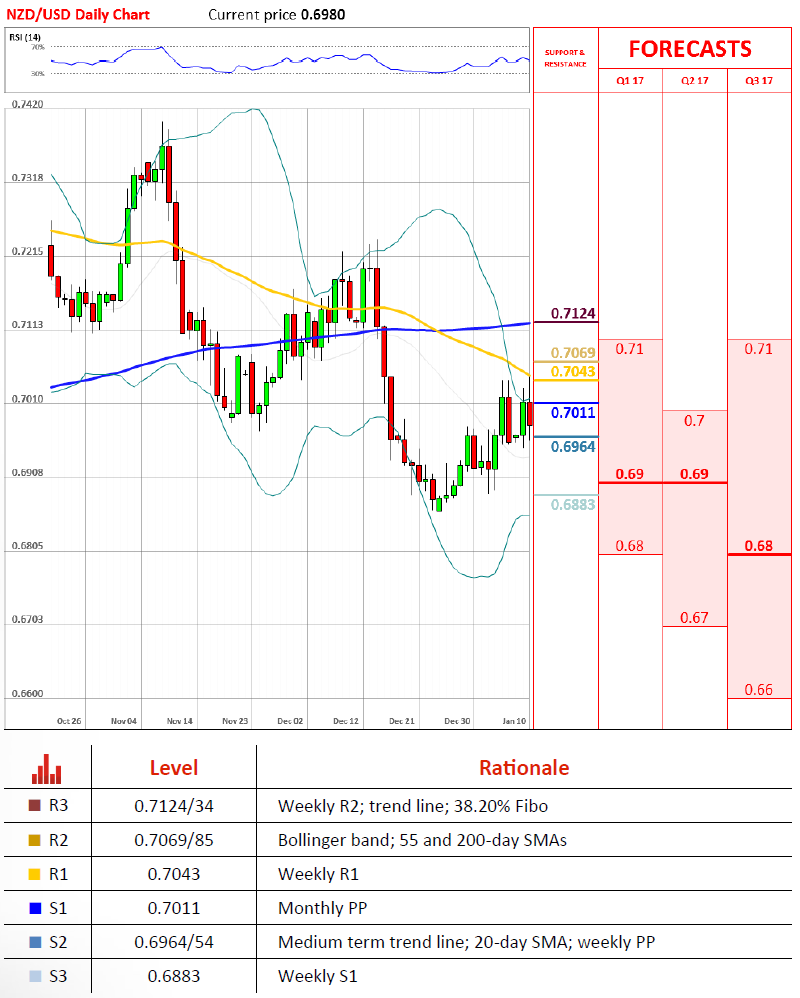Image resolution: width=800 pixels, height=998 pixels.
Task: Click the 0.7043 cell in the Level column
Action: pyautogui.click(x=174, y=874)
